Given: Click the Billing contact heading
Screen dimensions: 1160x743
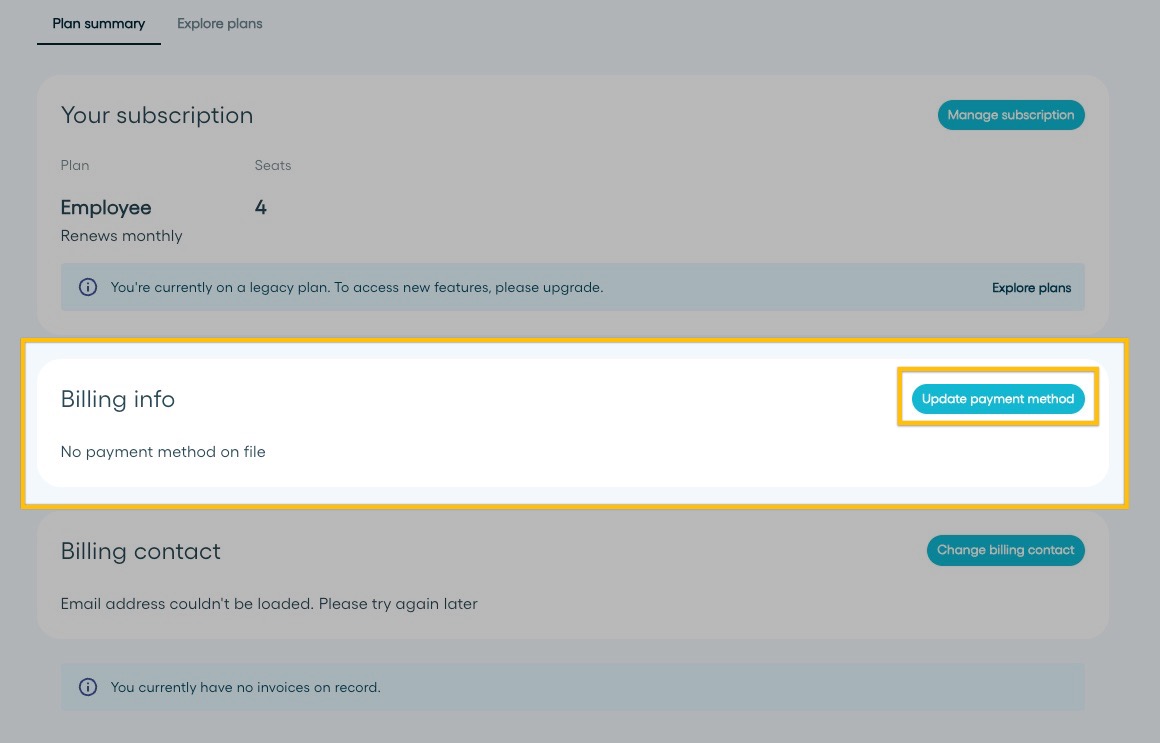Looking at the screenshot, I should tap(141, 551).
